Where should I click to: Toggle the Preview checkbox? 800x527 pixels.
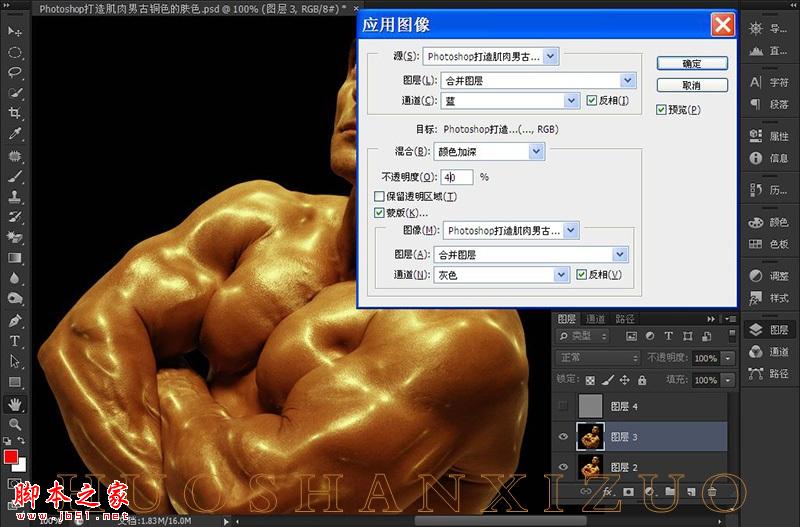661,110
